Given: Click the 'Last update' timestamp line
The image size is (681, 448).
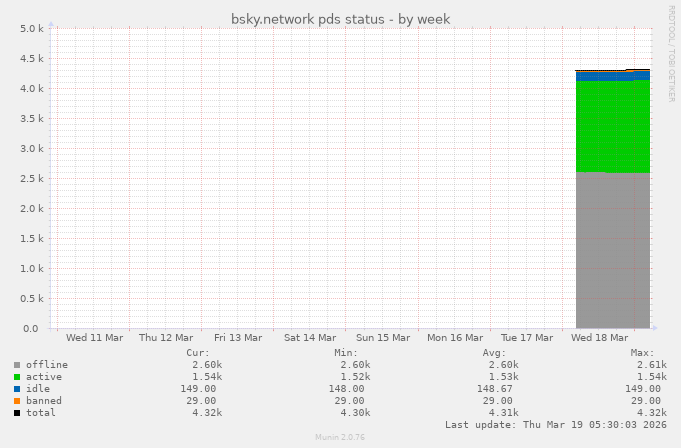Looking at the screenshot, I should [x=555, y=425].
